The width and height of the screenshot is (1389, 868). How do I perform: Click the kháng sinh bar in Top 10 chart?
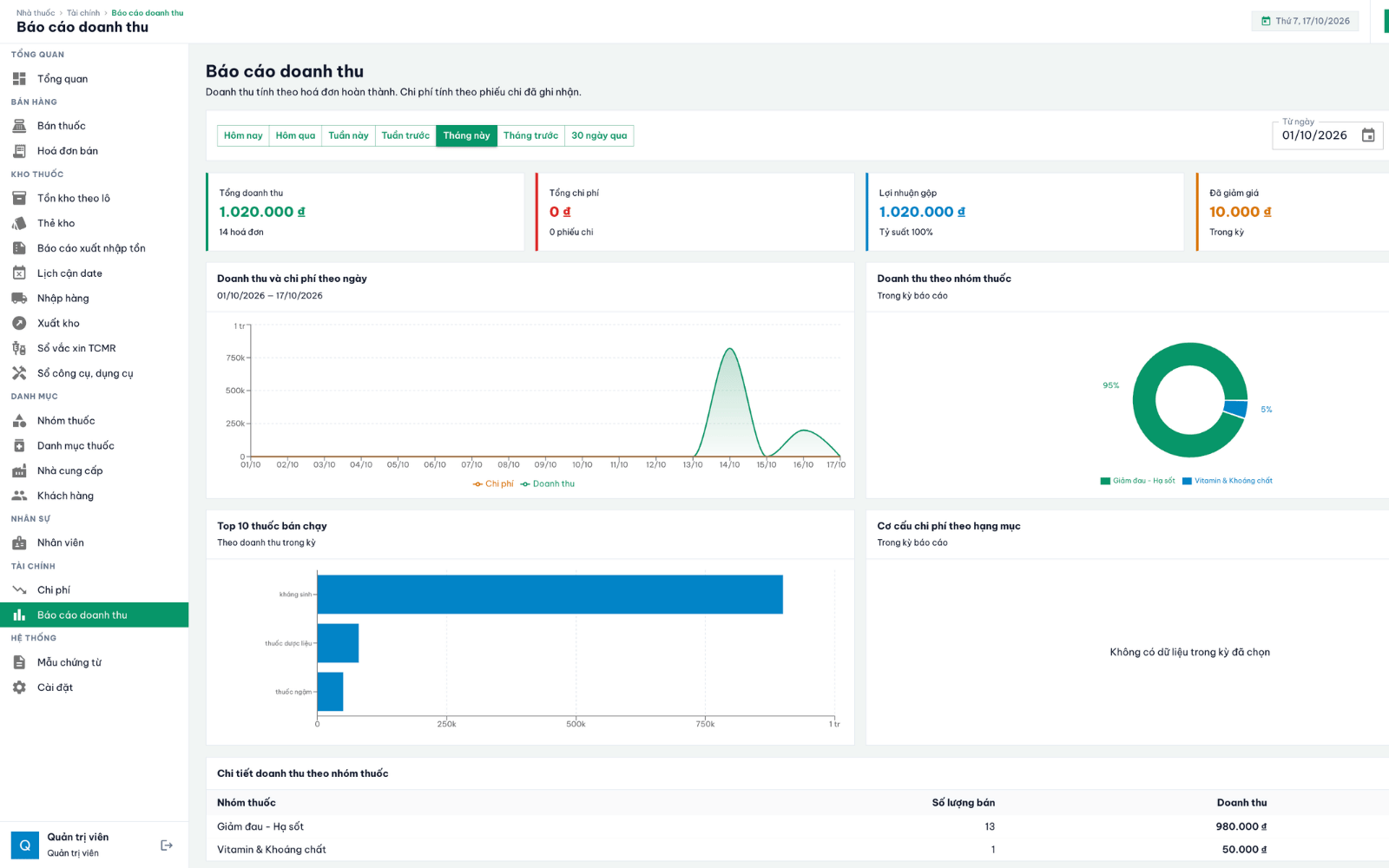[550, 595]
